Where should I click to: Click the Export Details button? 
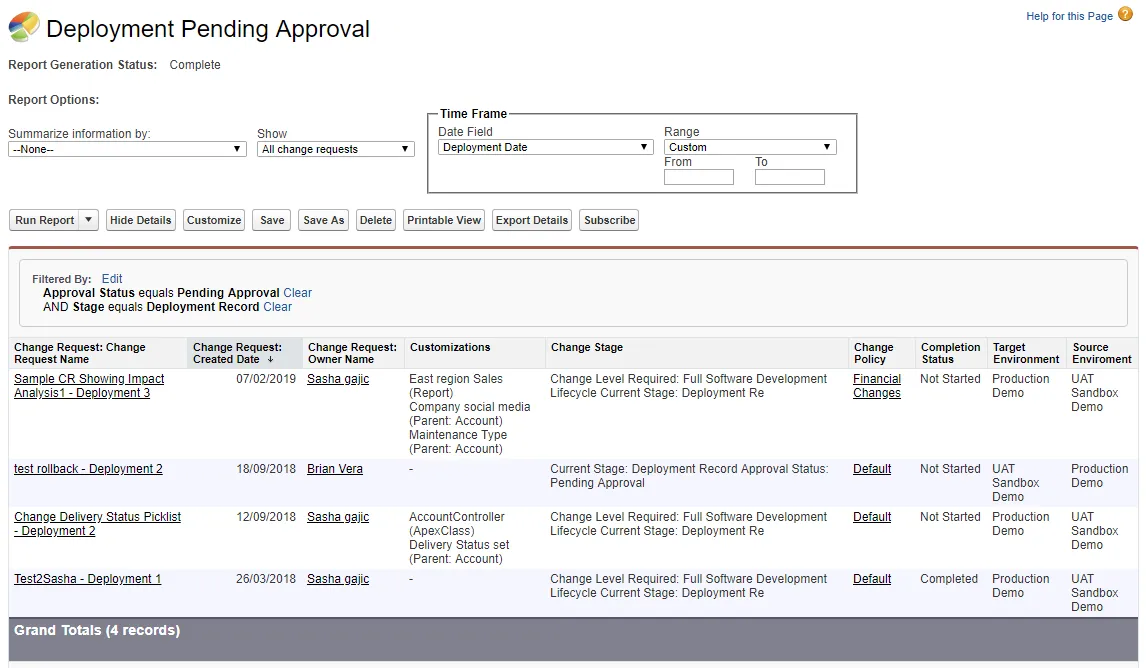point(531,220)
